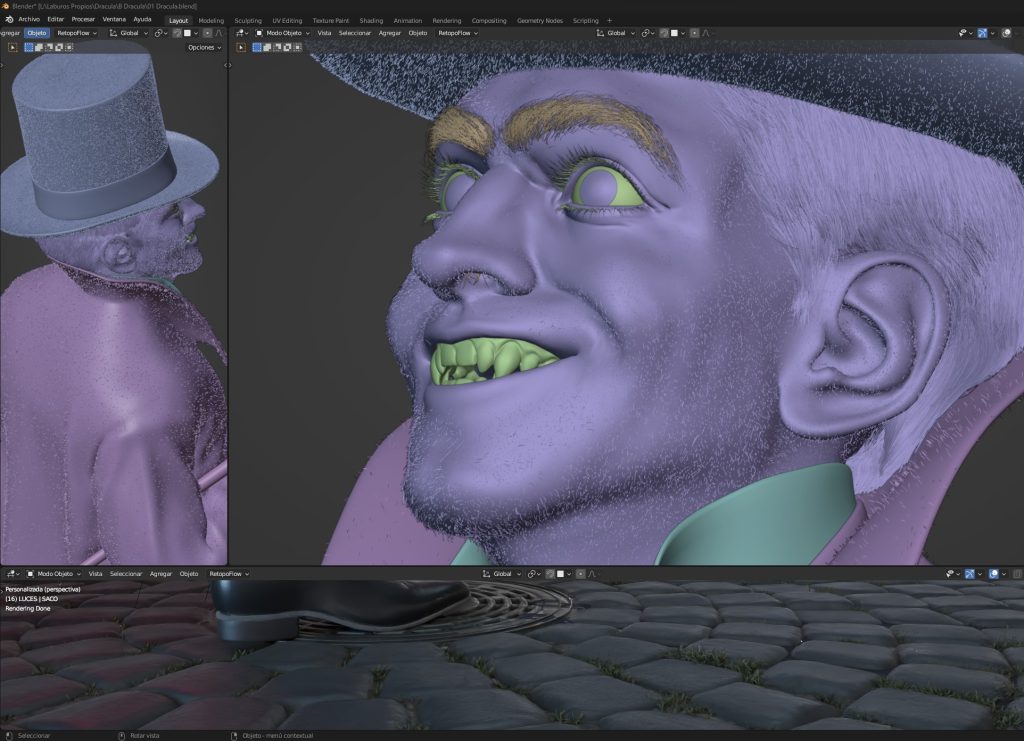Open editor type selector in main viewport
The width and height of the screenshot is (1024, 741).
(x=242, y=33)
